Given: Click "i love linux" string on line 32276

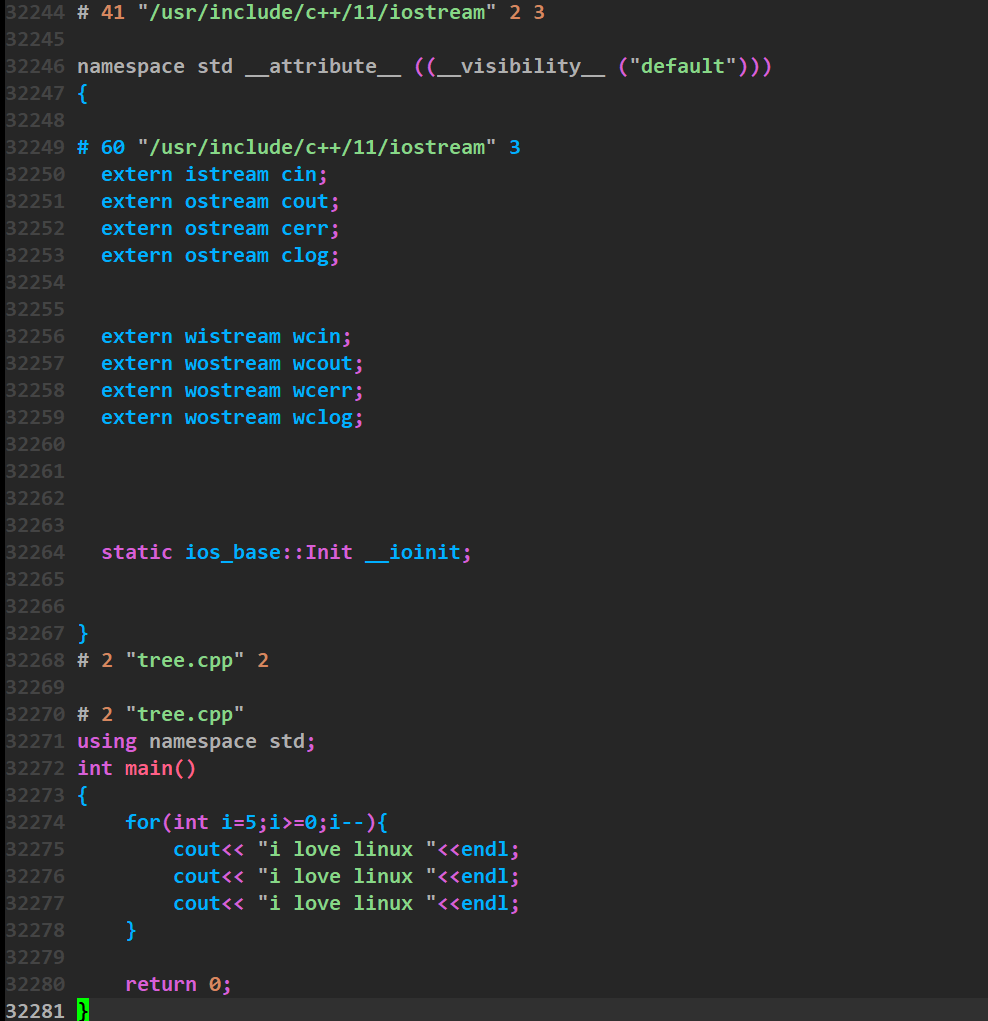Looking at the screenshot, I should pyautogui.click(x=346, y=876).
